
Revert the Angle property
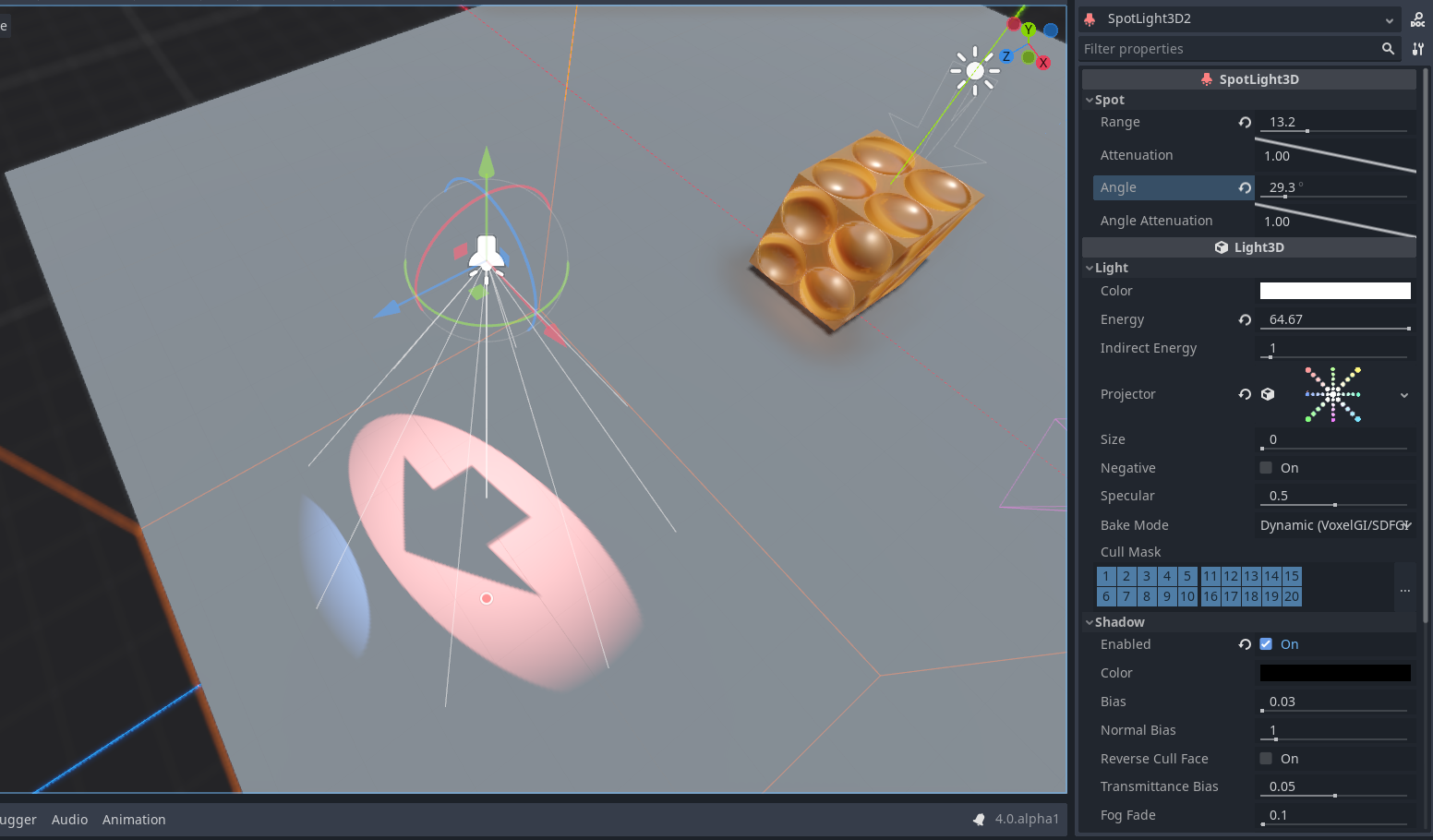click(1244, 187)
